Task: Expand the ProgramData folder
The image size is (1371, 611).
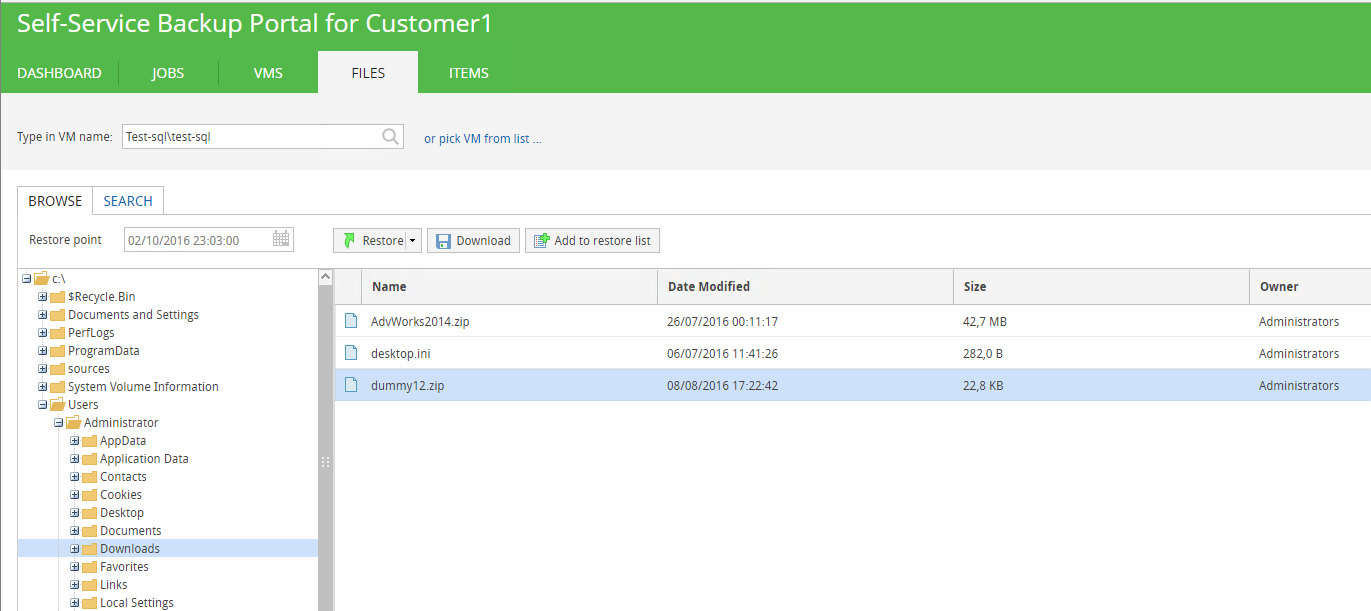Action: point(42,351)
